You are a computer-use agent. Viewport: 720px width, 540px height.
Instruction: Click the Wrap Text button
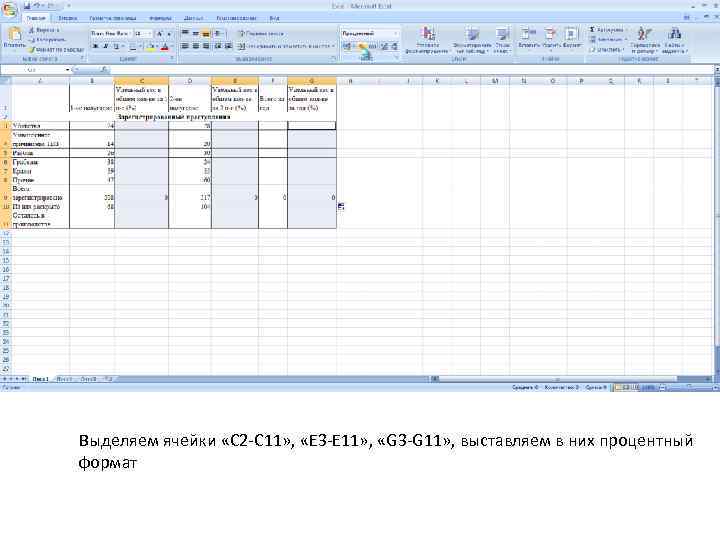coord(261,34)
